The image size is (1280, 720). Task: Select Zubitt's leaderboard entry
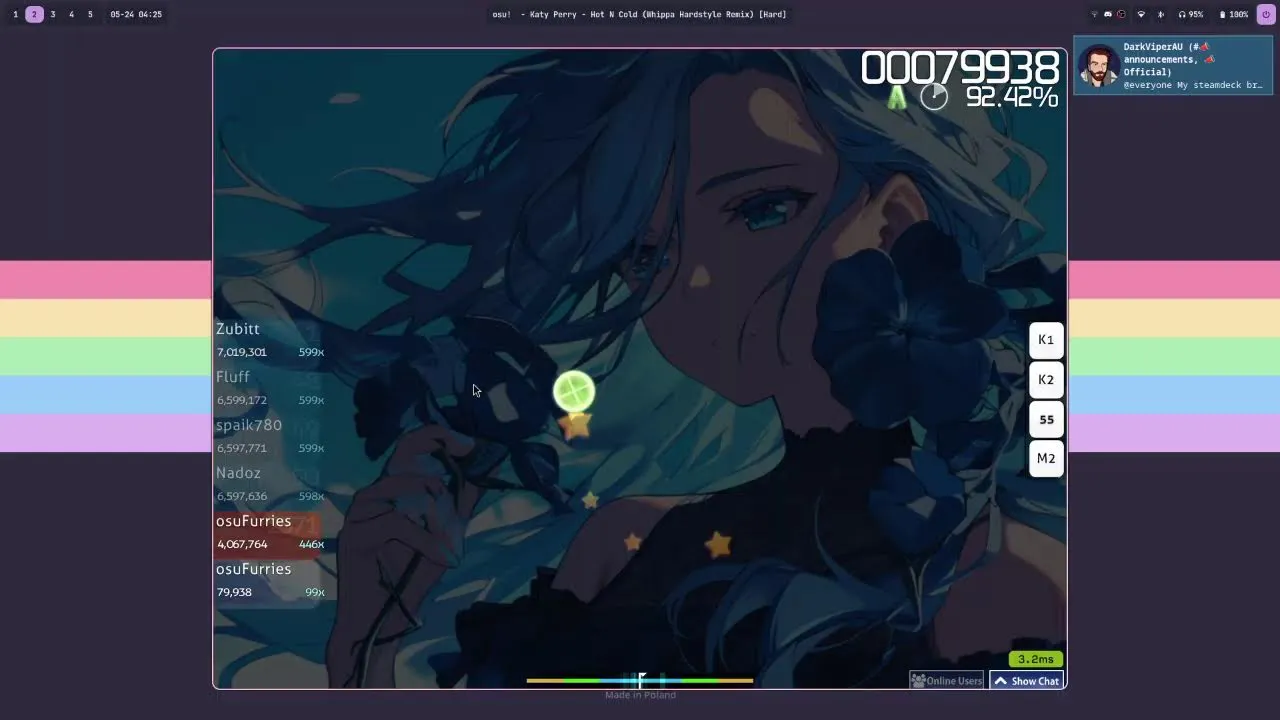[270, 340]
